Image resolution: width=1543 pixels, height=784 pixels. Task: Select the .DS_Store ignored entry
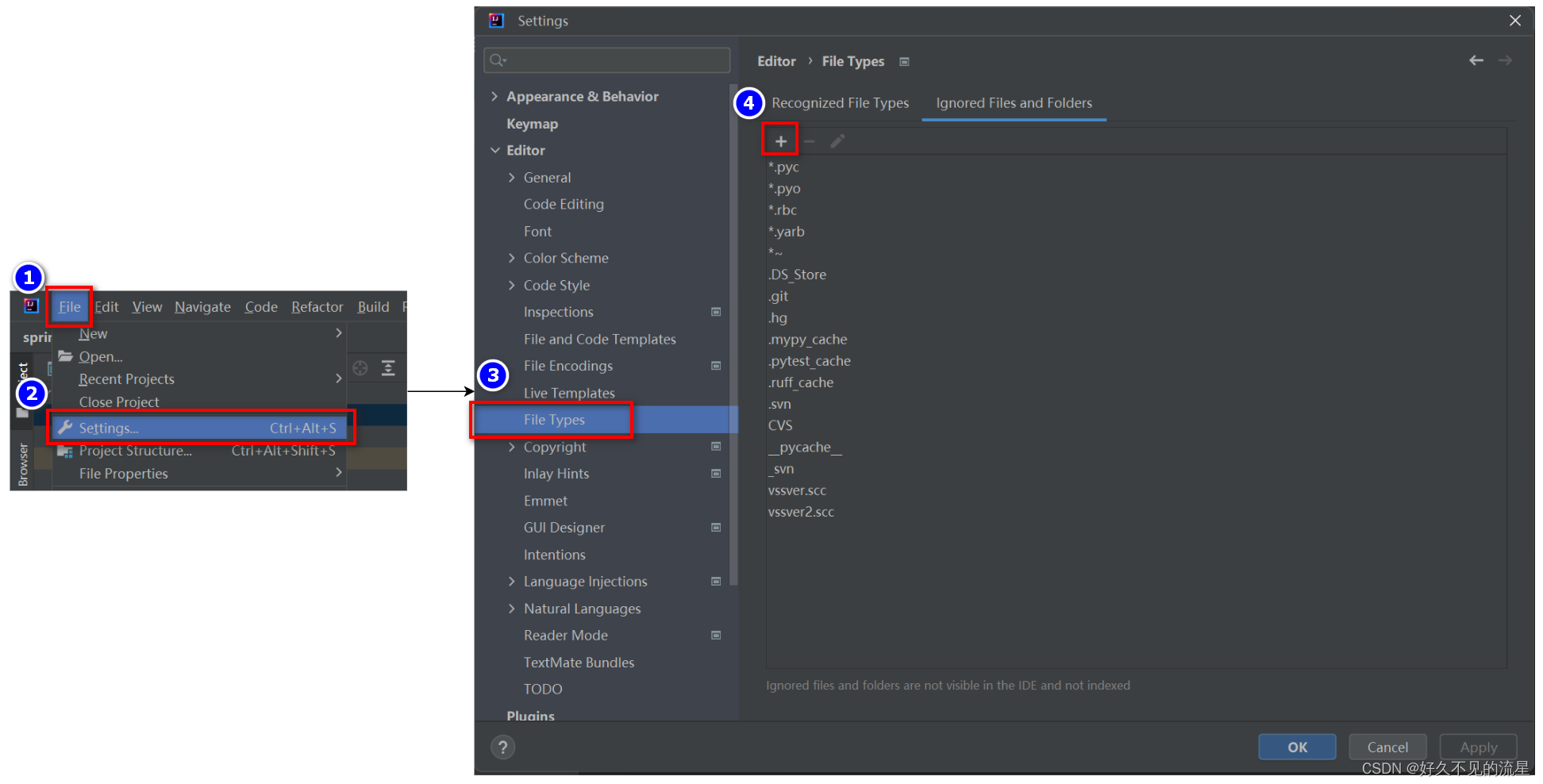(797, 275)
